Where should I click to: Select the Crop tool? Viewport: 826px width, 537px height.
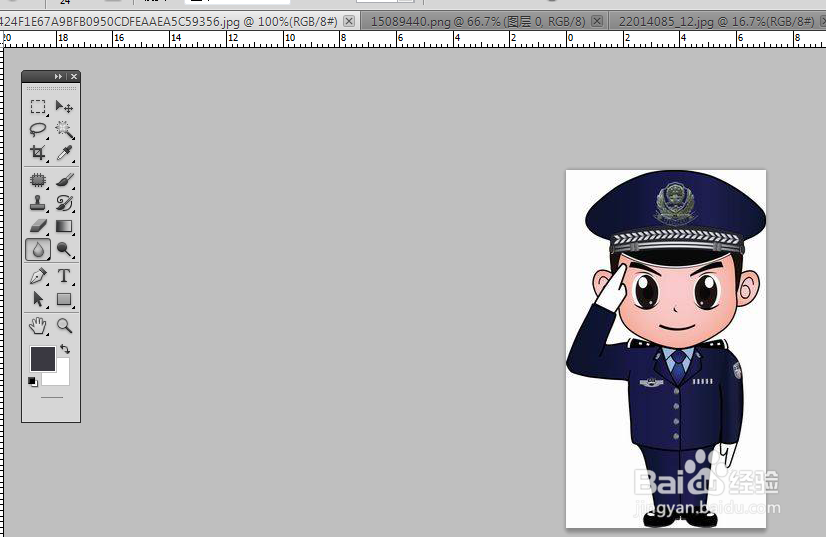tap(38, 153)
